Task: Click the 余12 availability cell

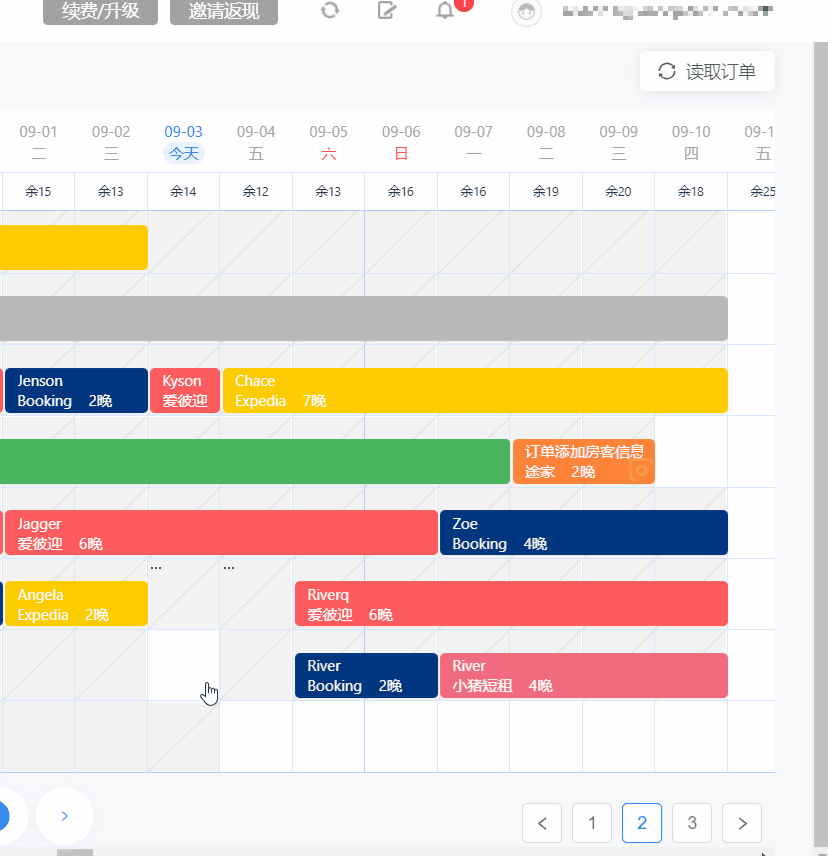Action: tap(256, 192)
